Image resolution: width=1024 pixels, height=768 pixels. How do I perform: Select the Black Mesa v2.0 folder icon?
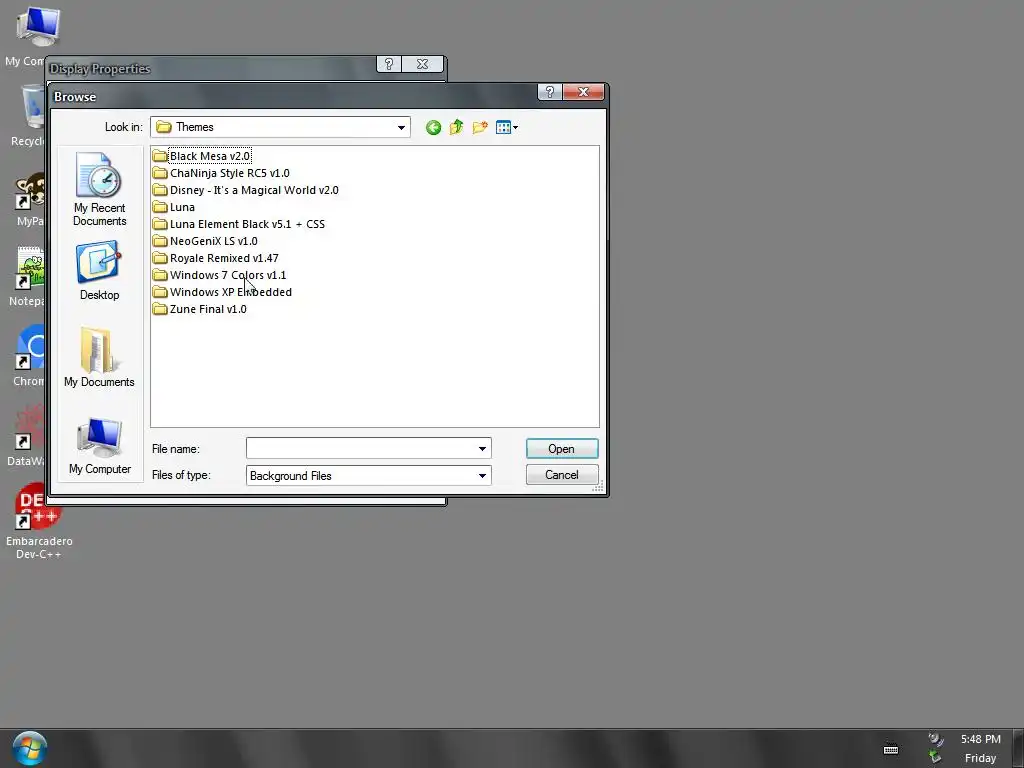(160, 155)
